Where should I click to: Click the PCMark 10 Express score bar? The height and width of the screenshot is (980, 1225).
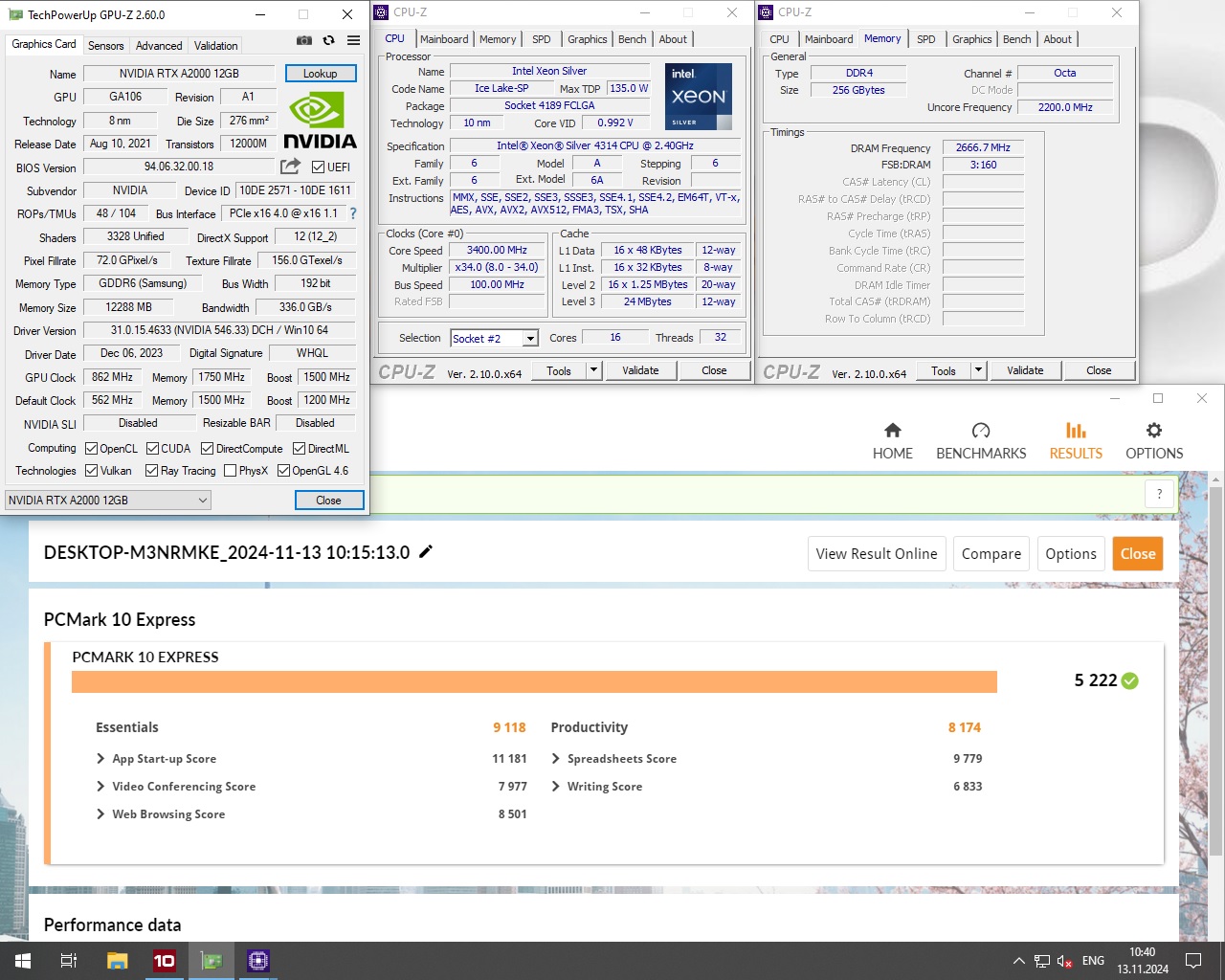(534, 681)
